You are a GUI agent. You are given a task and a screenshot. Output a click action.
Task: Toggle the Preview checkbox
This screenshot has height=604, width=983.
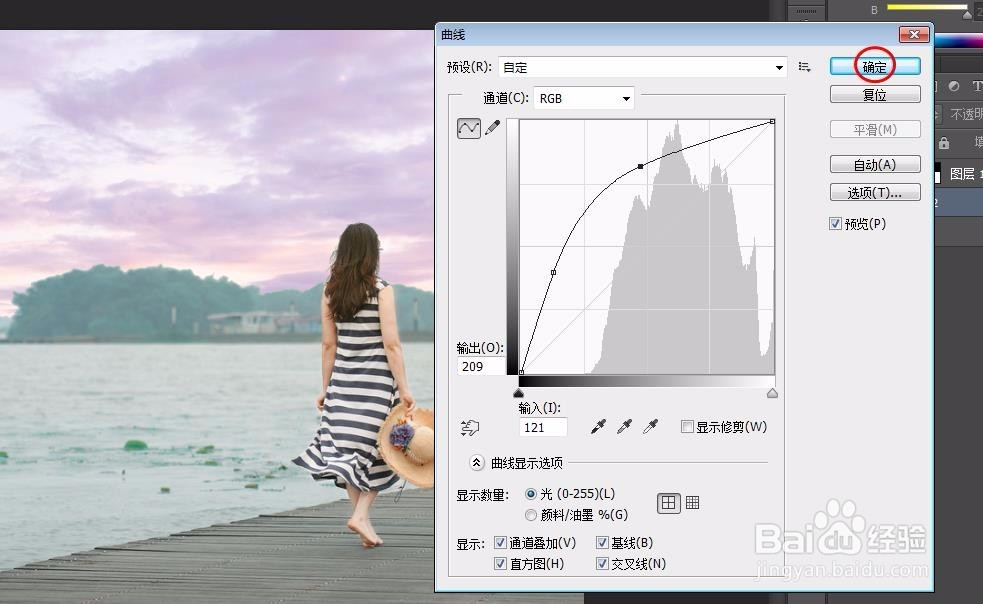[835, 224]
